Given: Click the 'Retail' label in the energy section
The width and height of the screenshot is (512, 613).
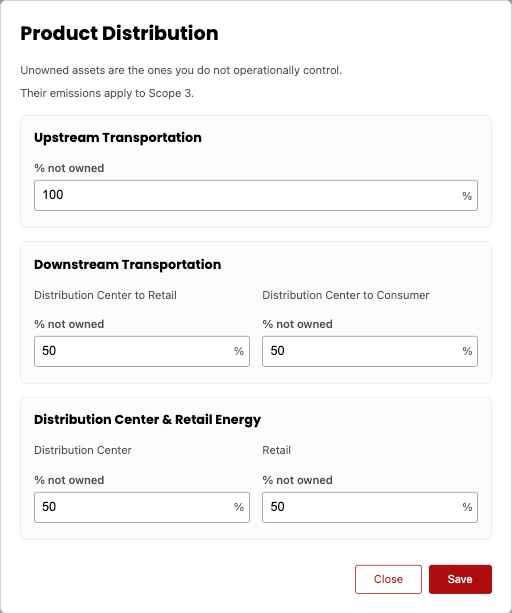Looking at the screenshot, I should pos(276,450).
